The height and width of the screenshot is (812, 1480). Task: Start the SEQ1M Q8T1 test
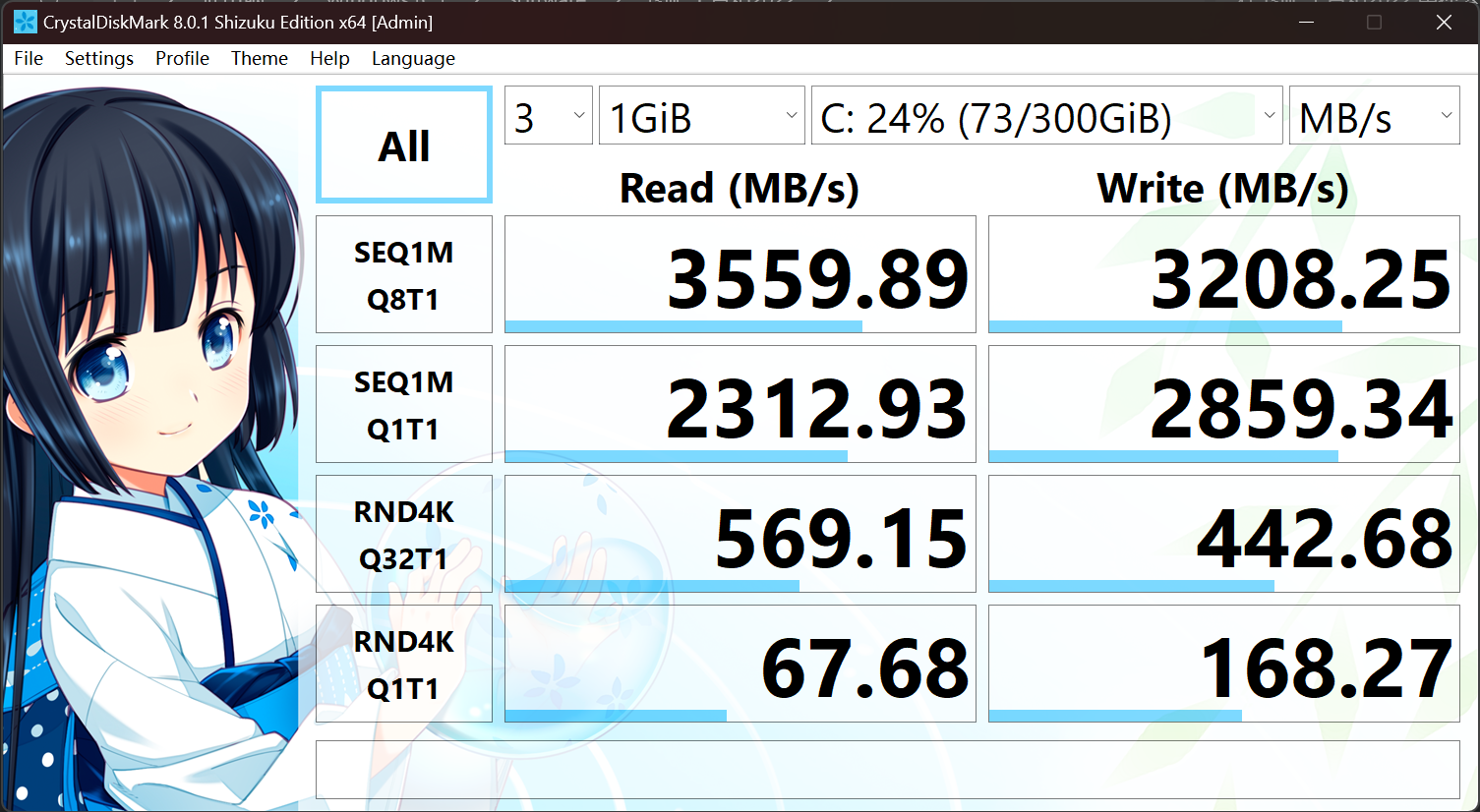click(404, 275)
